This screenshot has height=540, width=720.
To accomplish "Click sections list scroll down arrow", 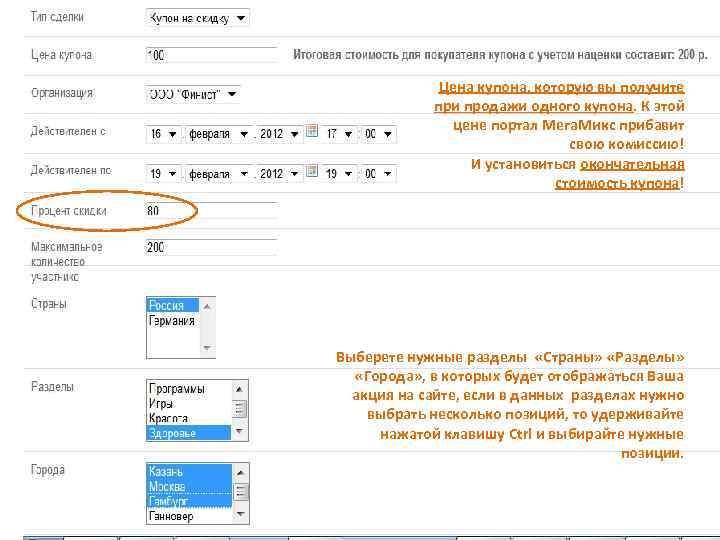I will (239, 431).
